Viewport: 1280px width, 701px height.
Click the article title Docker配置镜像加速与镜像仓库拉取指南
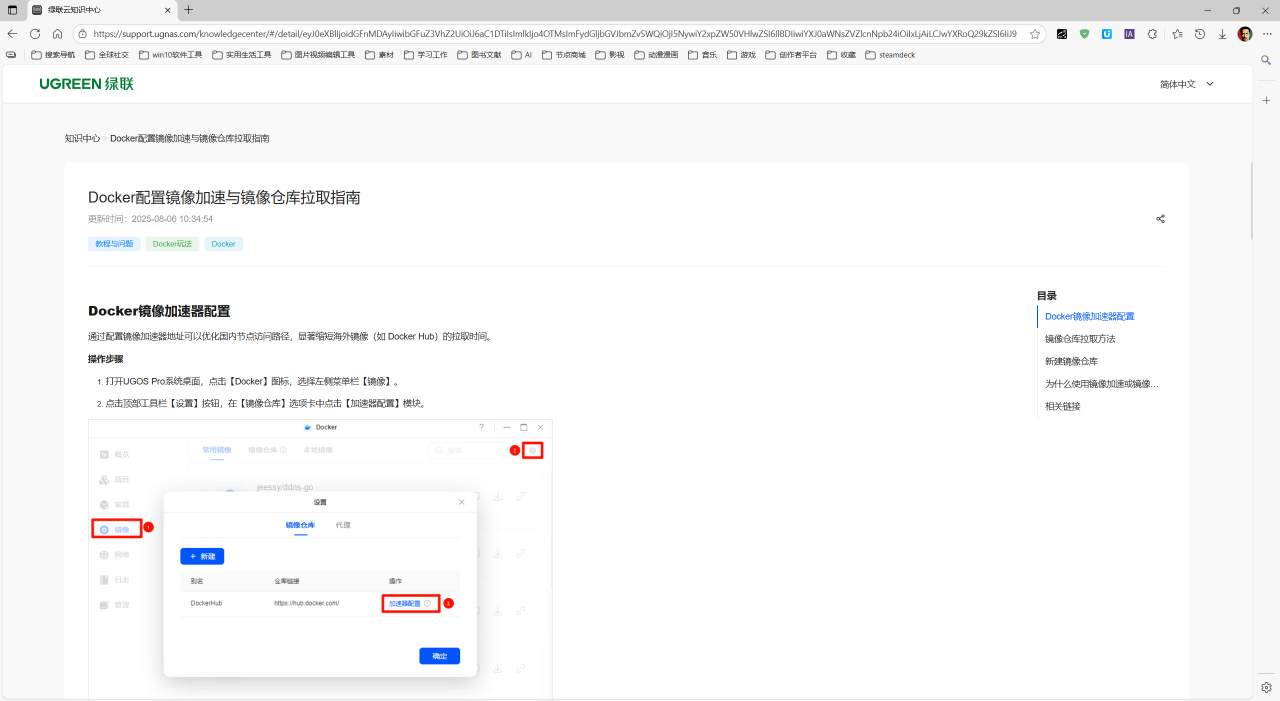224,198
